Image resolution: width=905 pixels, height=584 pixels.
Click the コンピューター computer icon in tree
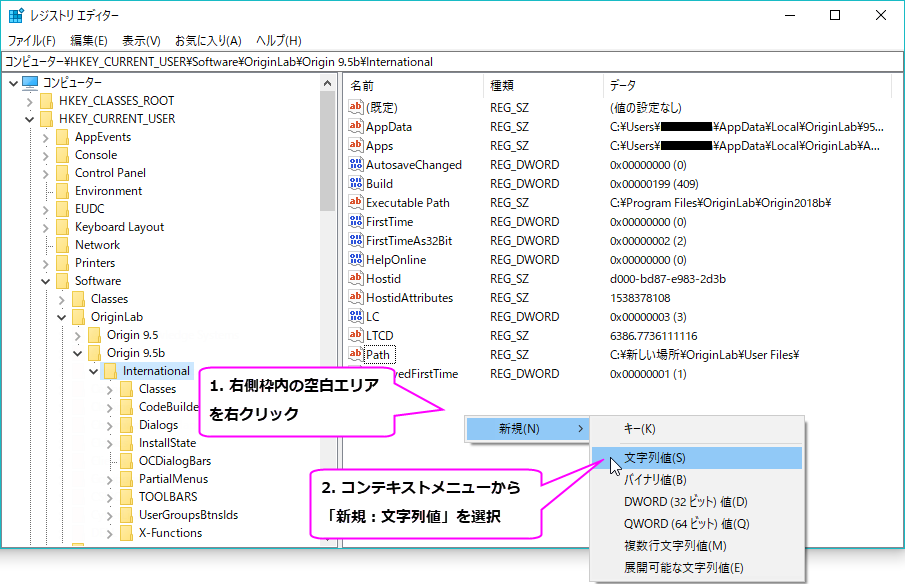pos(30,83)
